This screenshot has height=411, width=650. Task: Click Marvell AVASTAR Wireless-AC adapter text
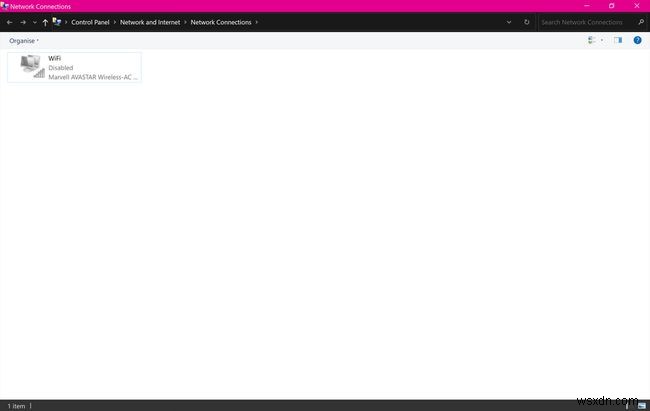click(93, 77)
